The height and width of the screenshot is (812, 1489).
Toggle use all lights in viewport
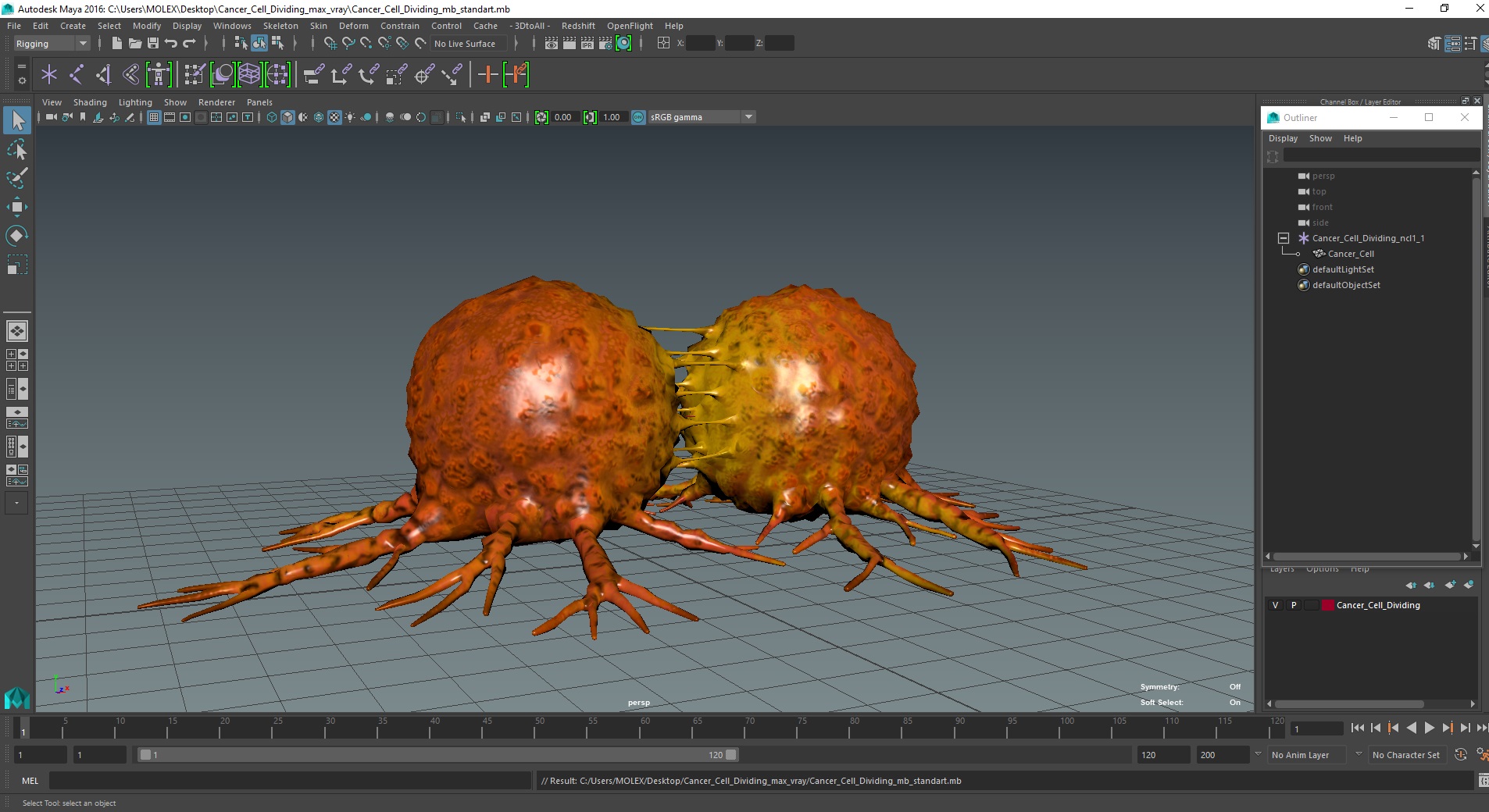click(x=350, y=117)
